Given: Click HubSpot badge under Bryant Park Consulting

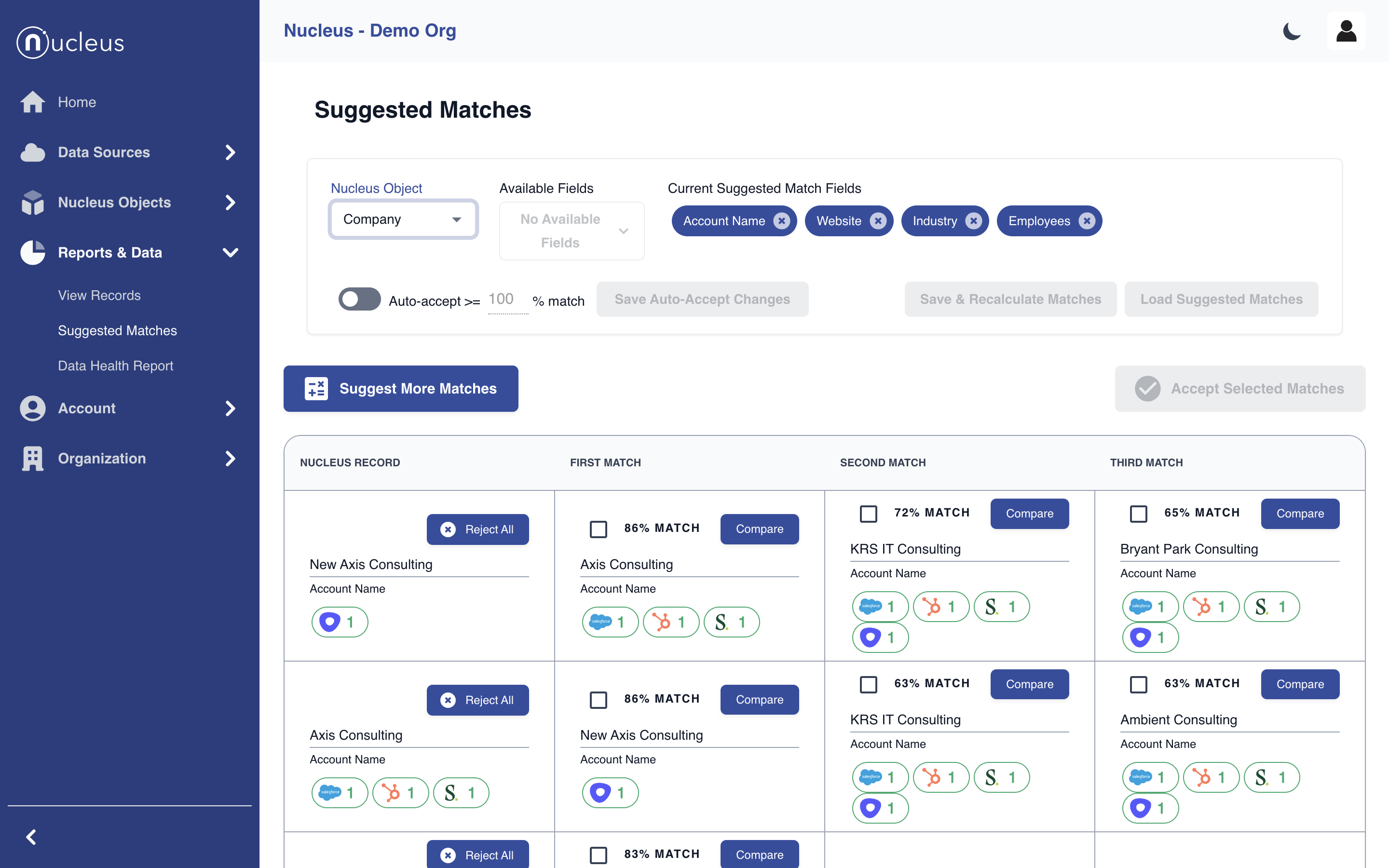Looking at the screenshot, I should click(1211, 606).
